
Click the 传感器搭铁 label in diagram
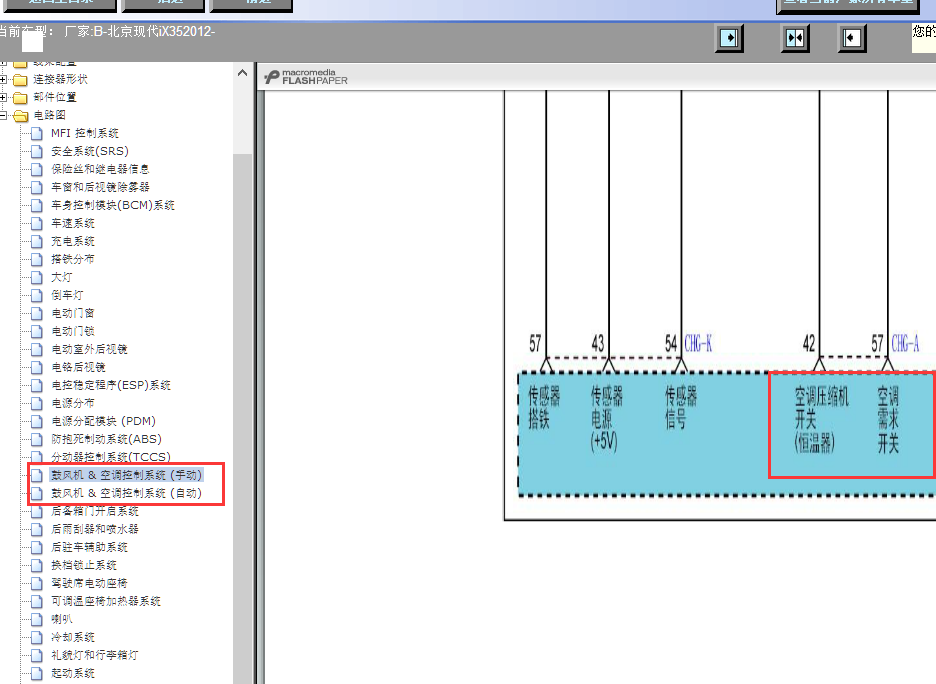click(x=544, y=408)
